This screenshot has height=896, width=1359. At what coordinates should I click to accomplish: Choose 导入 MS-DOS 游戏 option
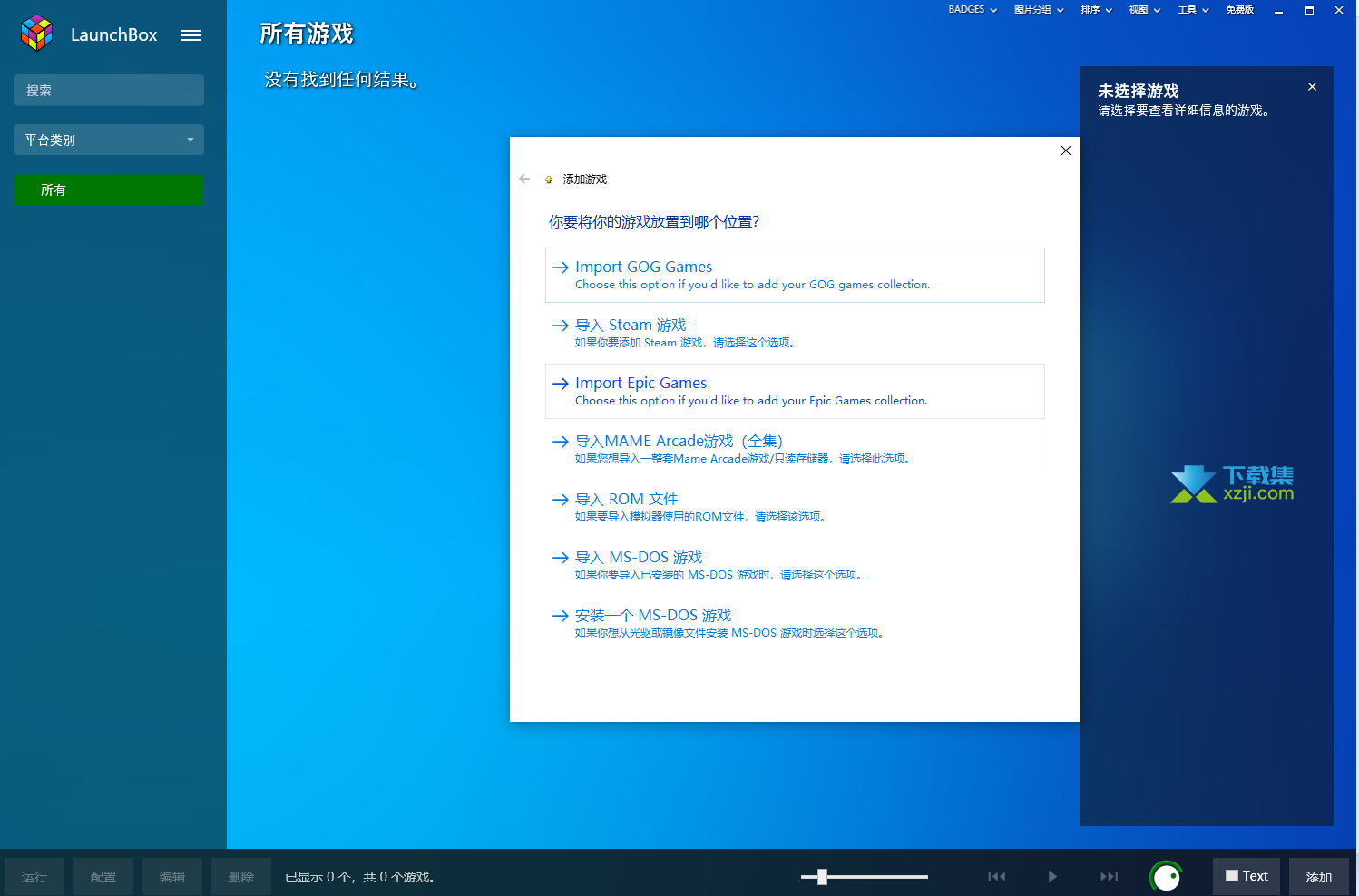click(795, 565)
